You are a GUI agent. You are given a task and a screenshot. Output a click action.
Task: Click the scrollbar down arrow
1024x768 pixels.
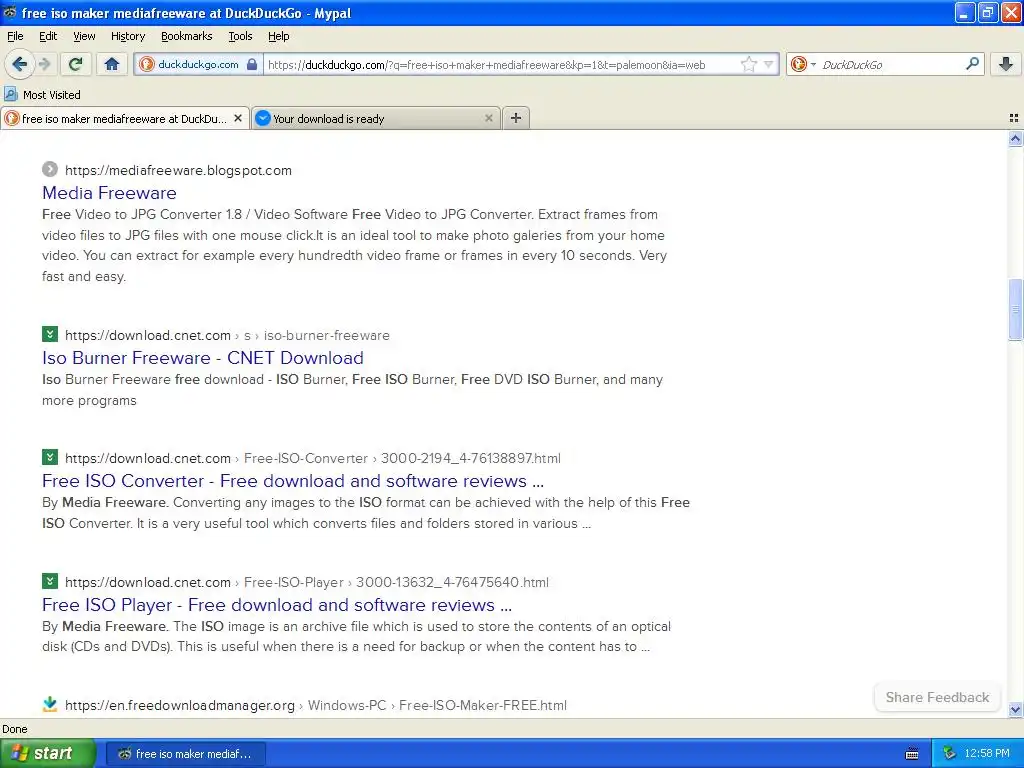click(1015, 709)
